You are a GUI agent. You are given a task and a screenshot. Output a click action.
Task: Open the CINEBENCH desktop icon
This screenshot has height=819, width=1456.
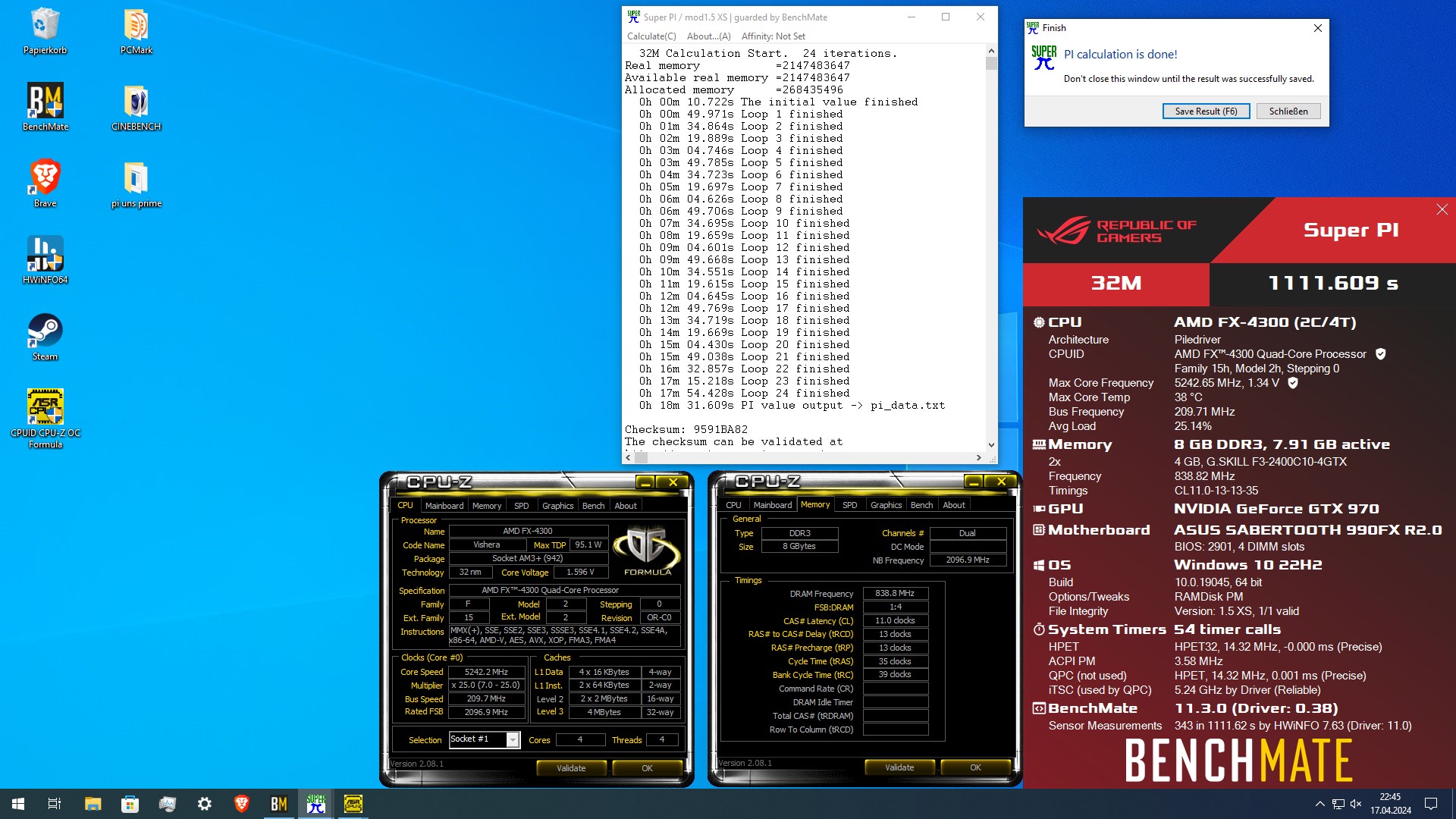pos(136,108)
